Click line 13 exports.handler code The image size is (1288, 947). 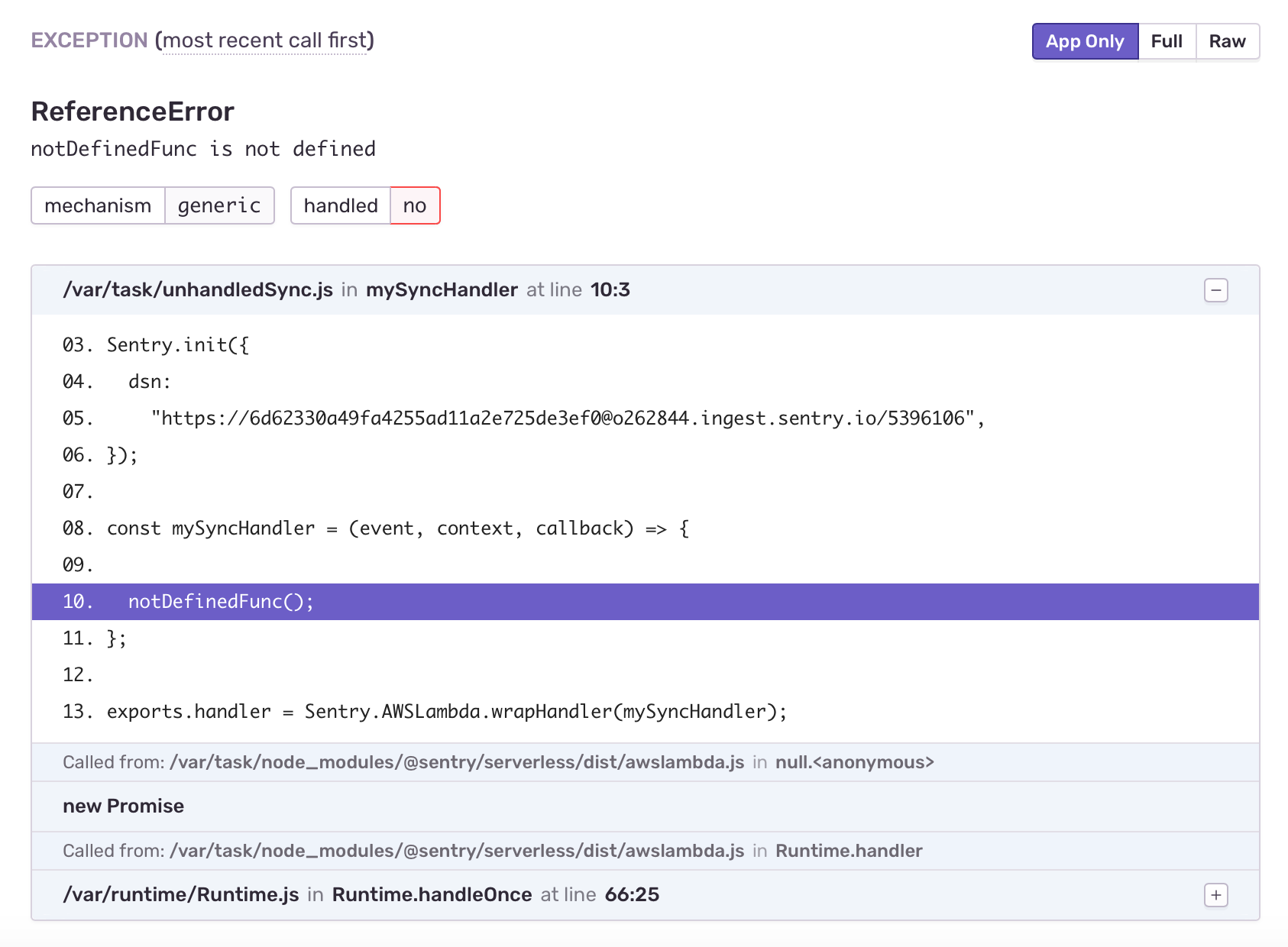coord(447,712)
